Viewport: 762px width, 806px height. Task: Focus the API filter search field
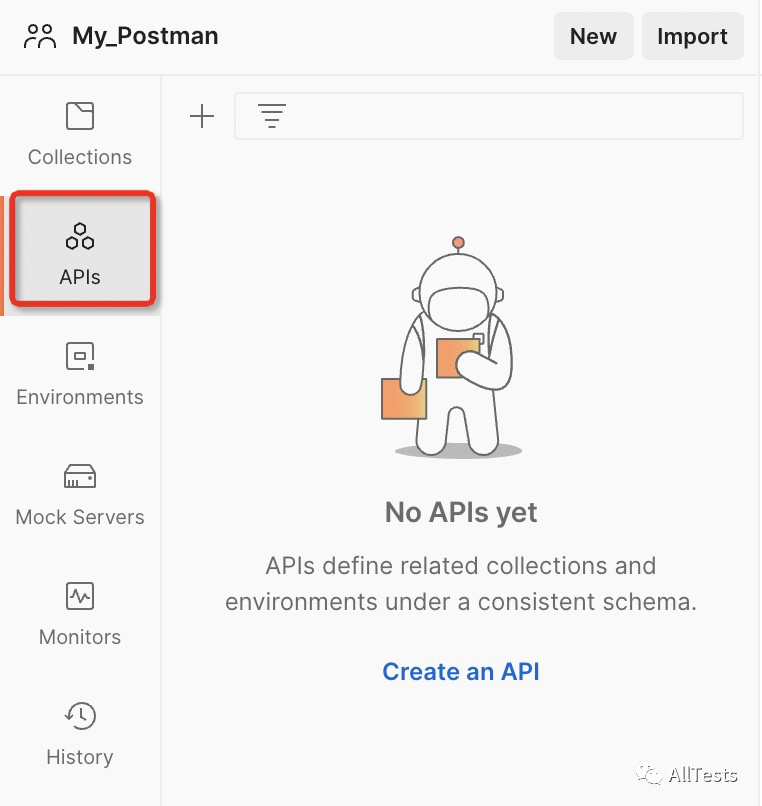(x=489, y=116)
